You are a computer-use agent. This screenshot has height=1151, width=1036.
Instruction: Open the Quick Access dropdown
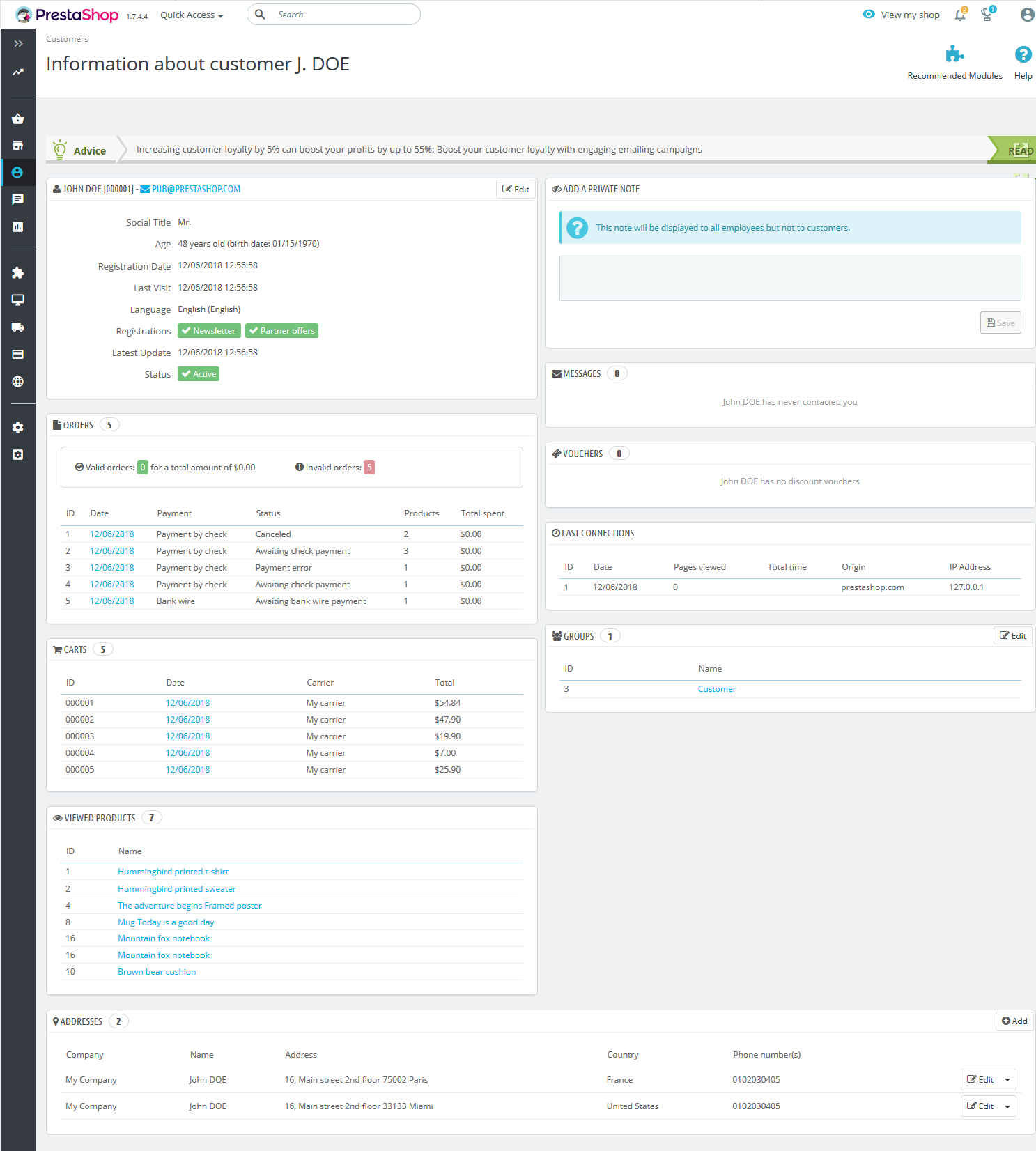point(192,15)
